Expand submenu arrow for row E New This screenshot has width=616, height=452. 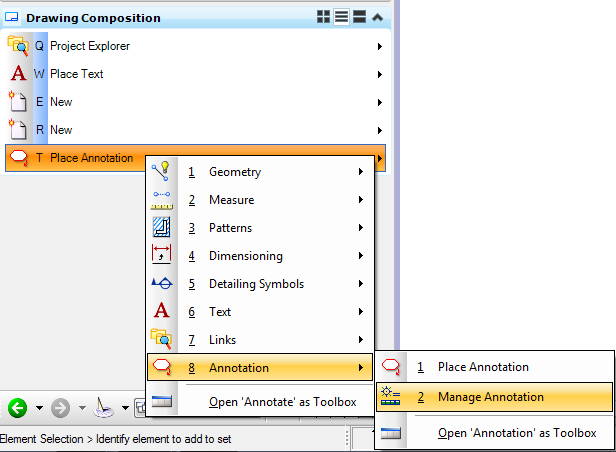[380, 102]
